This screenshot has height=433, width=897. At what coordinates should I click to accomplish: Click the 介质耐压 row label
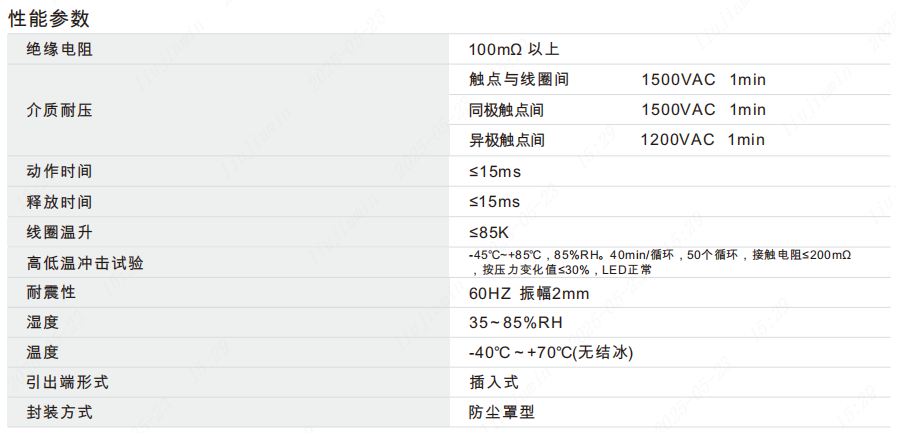point(59,110)
